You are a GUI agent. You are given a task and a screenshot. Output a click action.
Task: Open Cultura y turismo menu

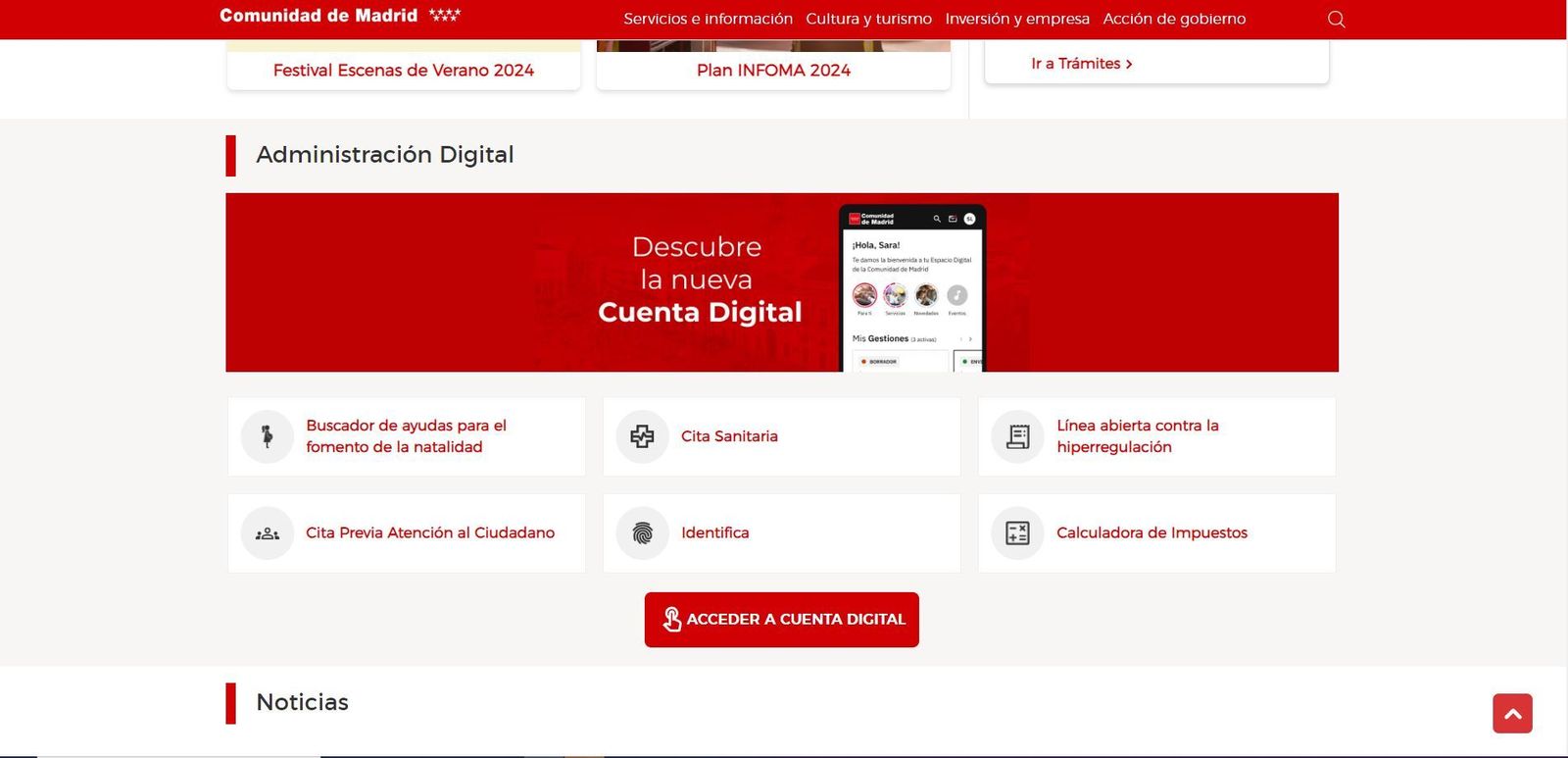pyautogui.click(x=868, y=19)
